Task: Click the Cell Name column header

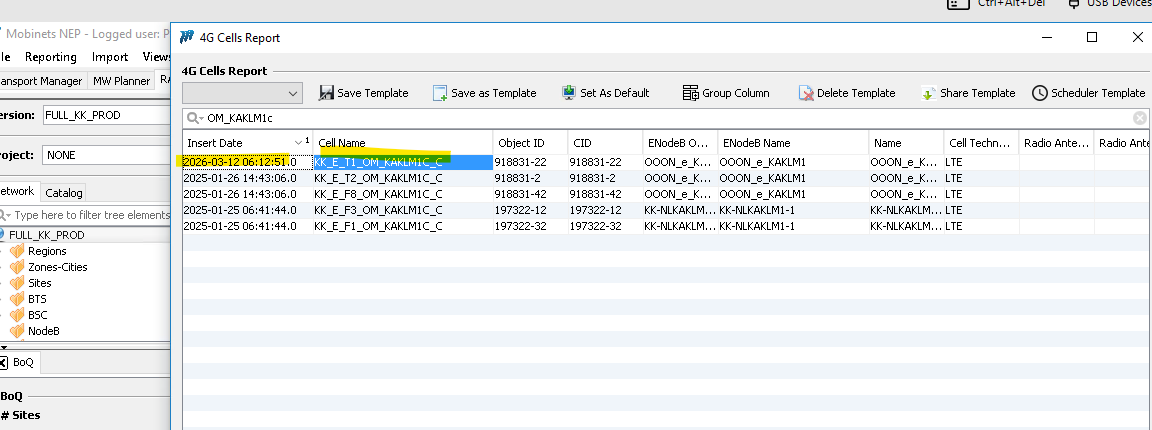Action: coord(400,143)
